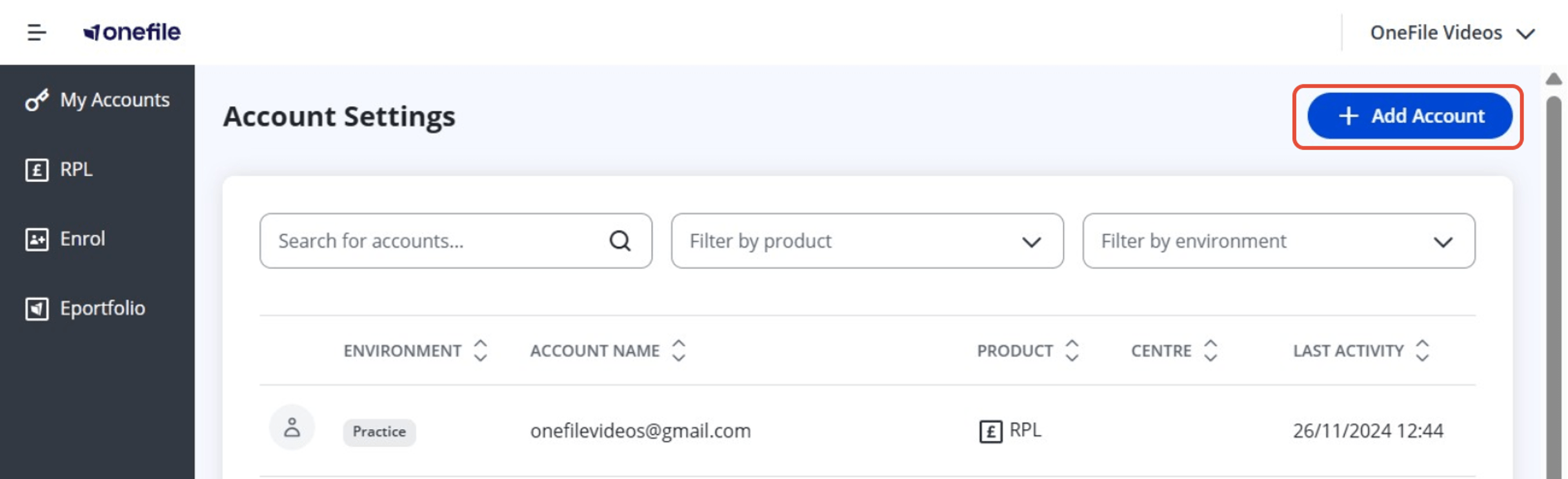The image size is (1568, 479).
Task: Select My Accounts in the sidebar
Action: click(97, 100)
